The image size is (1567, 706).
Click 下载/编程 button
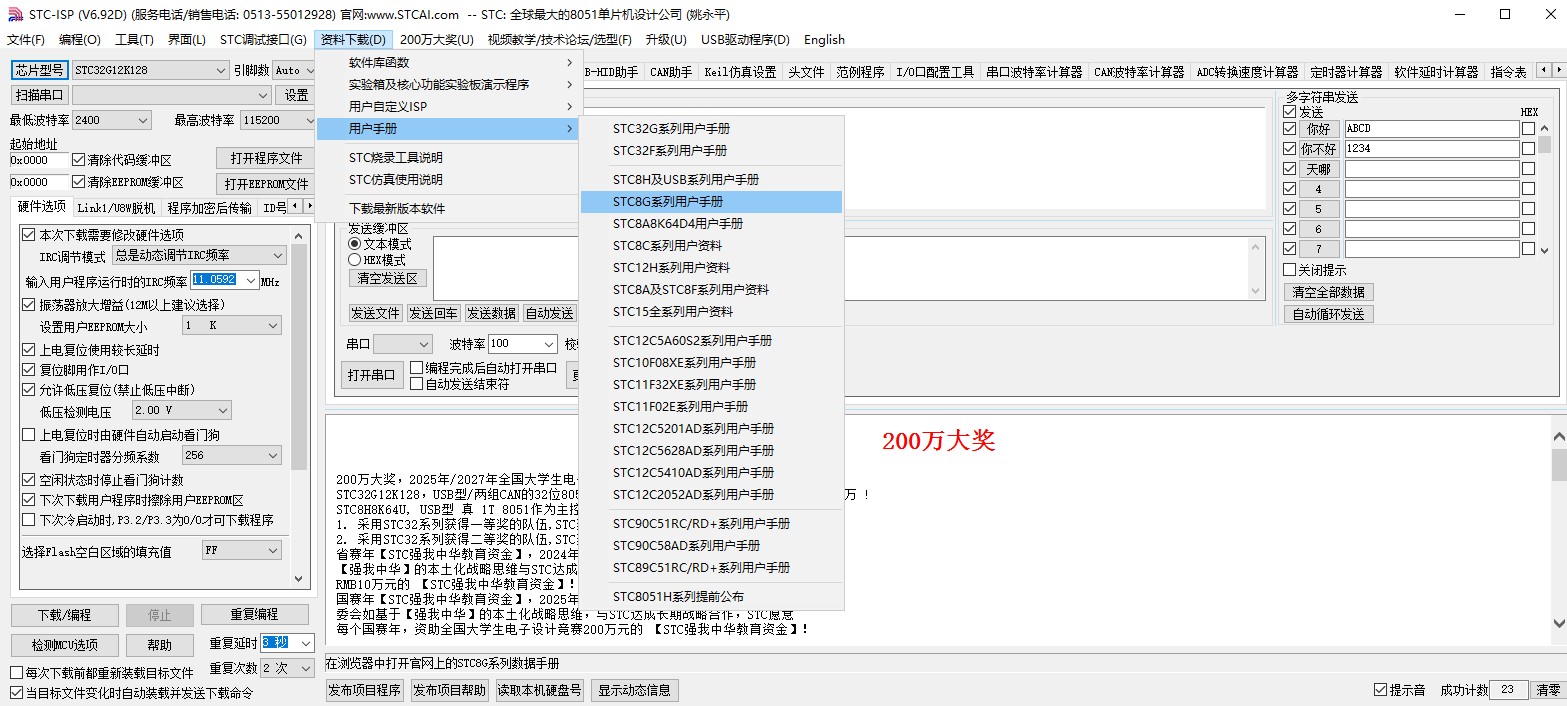tap(65, 614)
